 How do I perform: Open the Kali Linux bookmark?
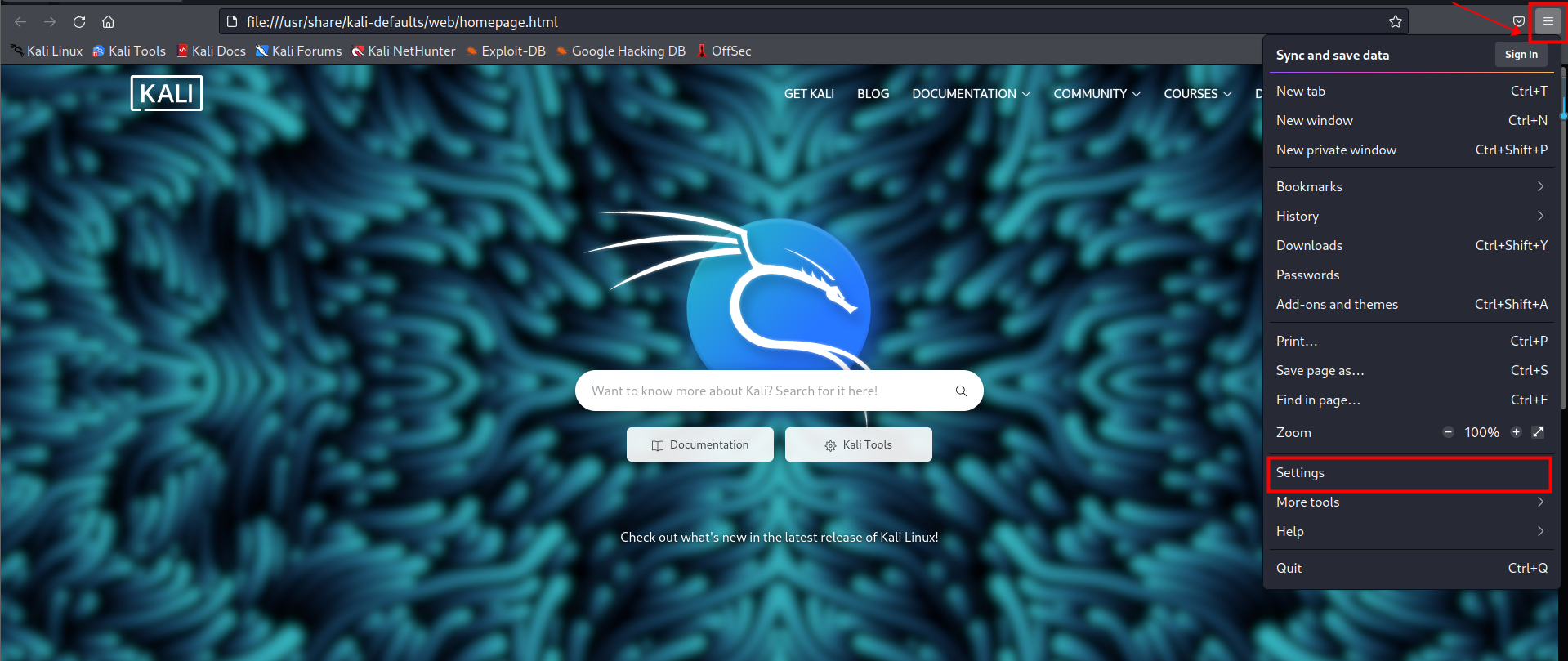(47, 51)
